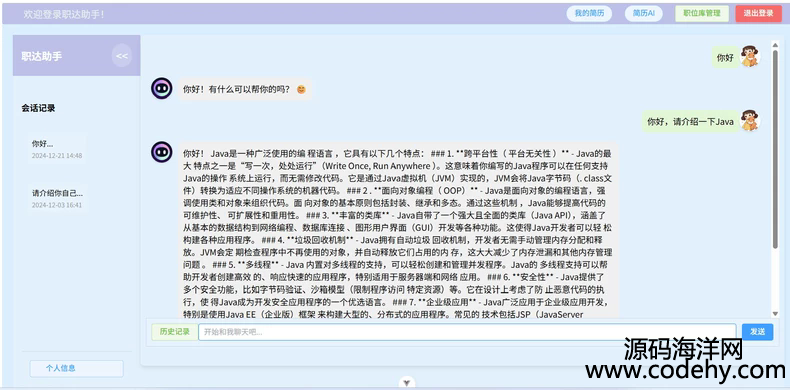
Task: Log out with 退出登录 button
Action: click(758, 14)
